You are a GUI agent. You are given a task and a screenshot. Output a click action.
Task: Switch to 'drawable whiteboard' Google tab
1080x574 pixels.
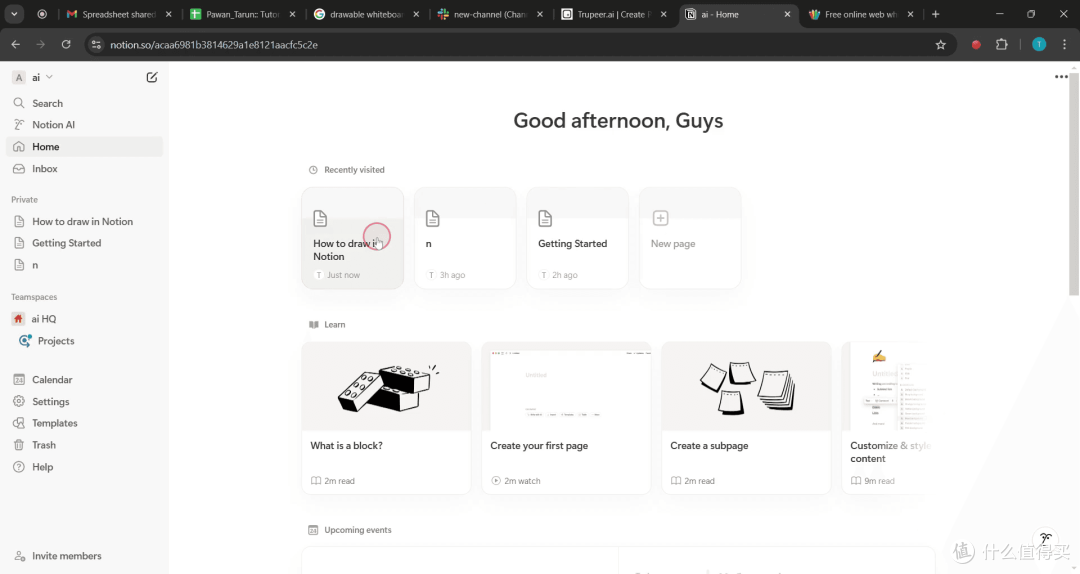tap(366, 14)
